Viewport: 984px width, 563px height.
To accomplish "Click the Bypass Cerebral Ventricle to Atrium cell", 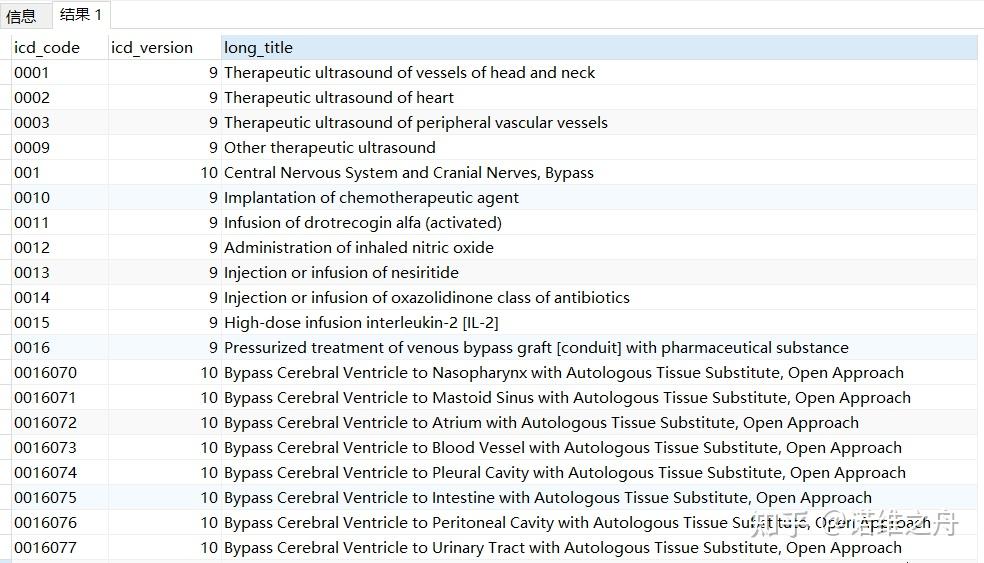I will tap(541, 422).
